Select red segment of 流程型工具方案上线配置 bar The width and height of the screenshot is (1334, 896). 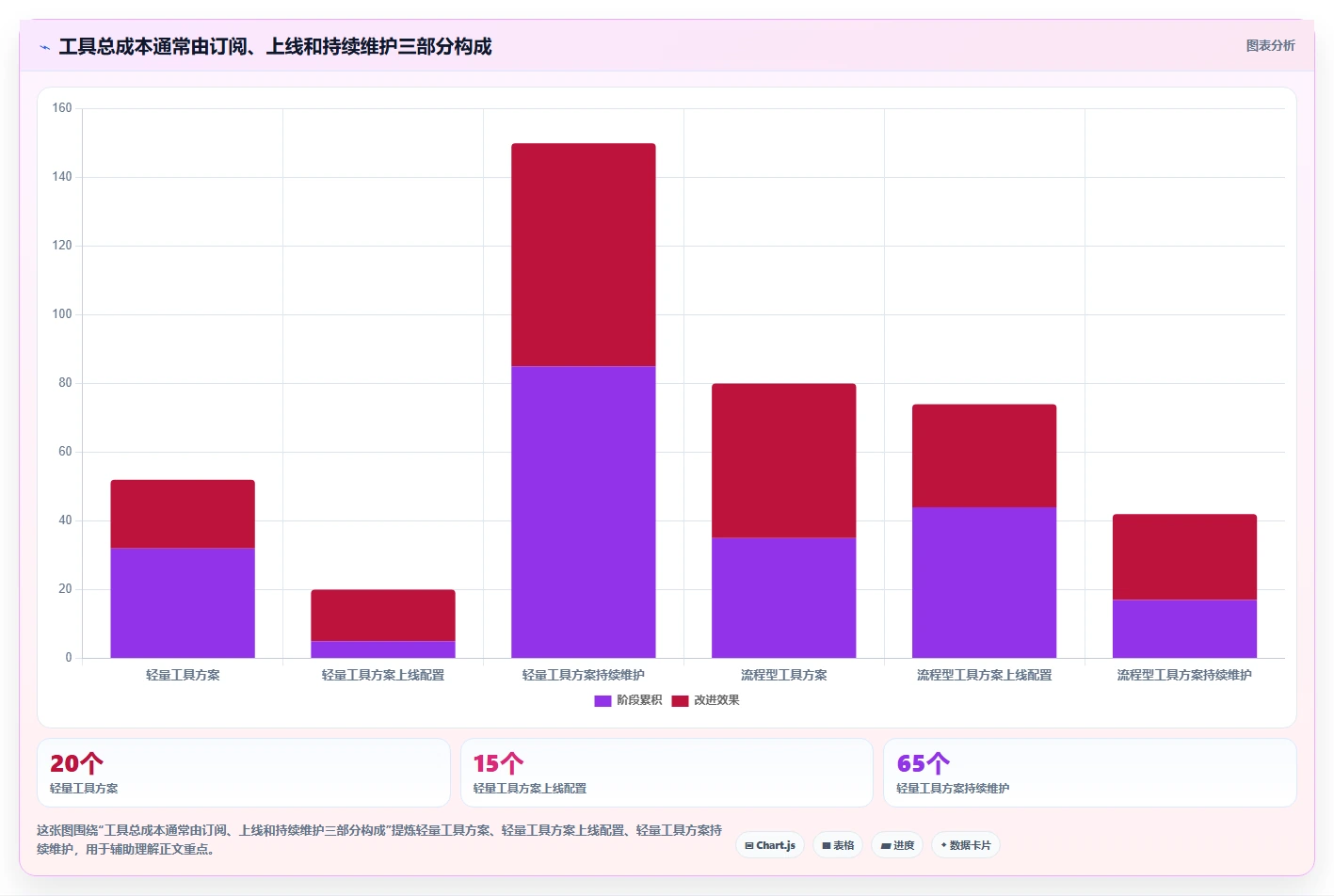pyautogui.click(x=985, y=456)
